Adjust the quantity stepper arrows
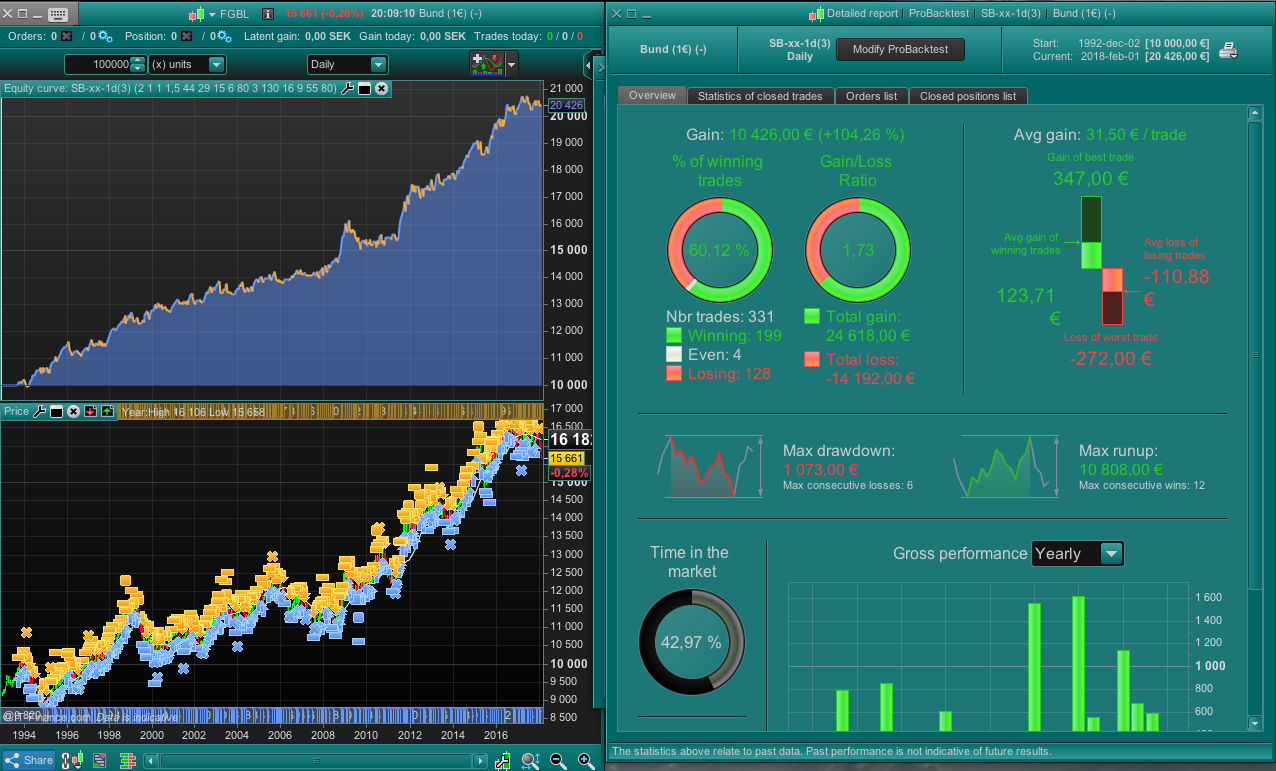 click(x=138, y=64)
